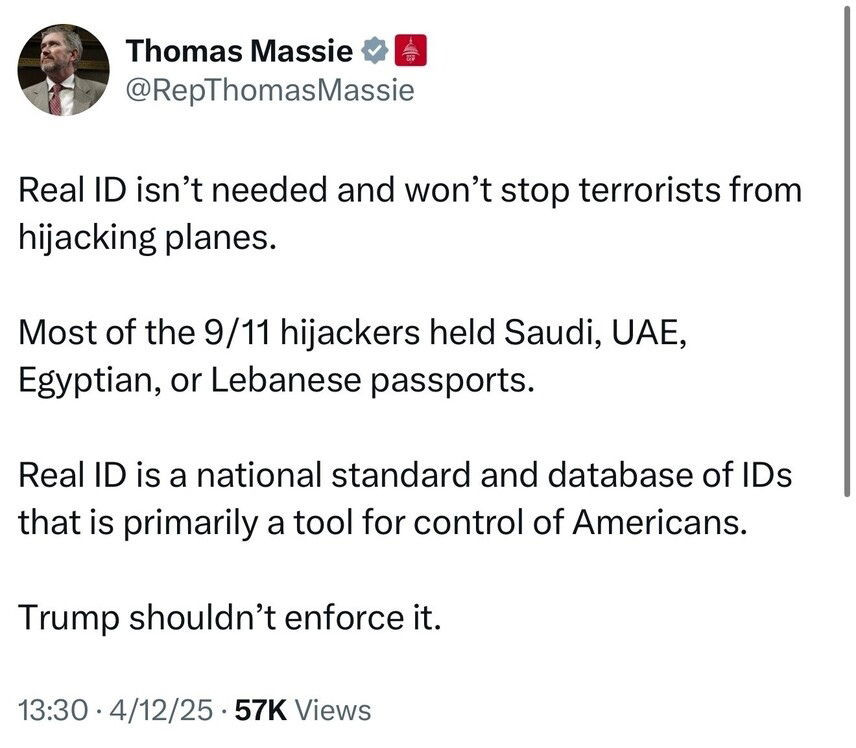
Task: Open Thomas Massie's profile picture
Action: pyautogui.click(x=63, y=70)
